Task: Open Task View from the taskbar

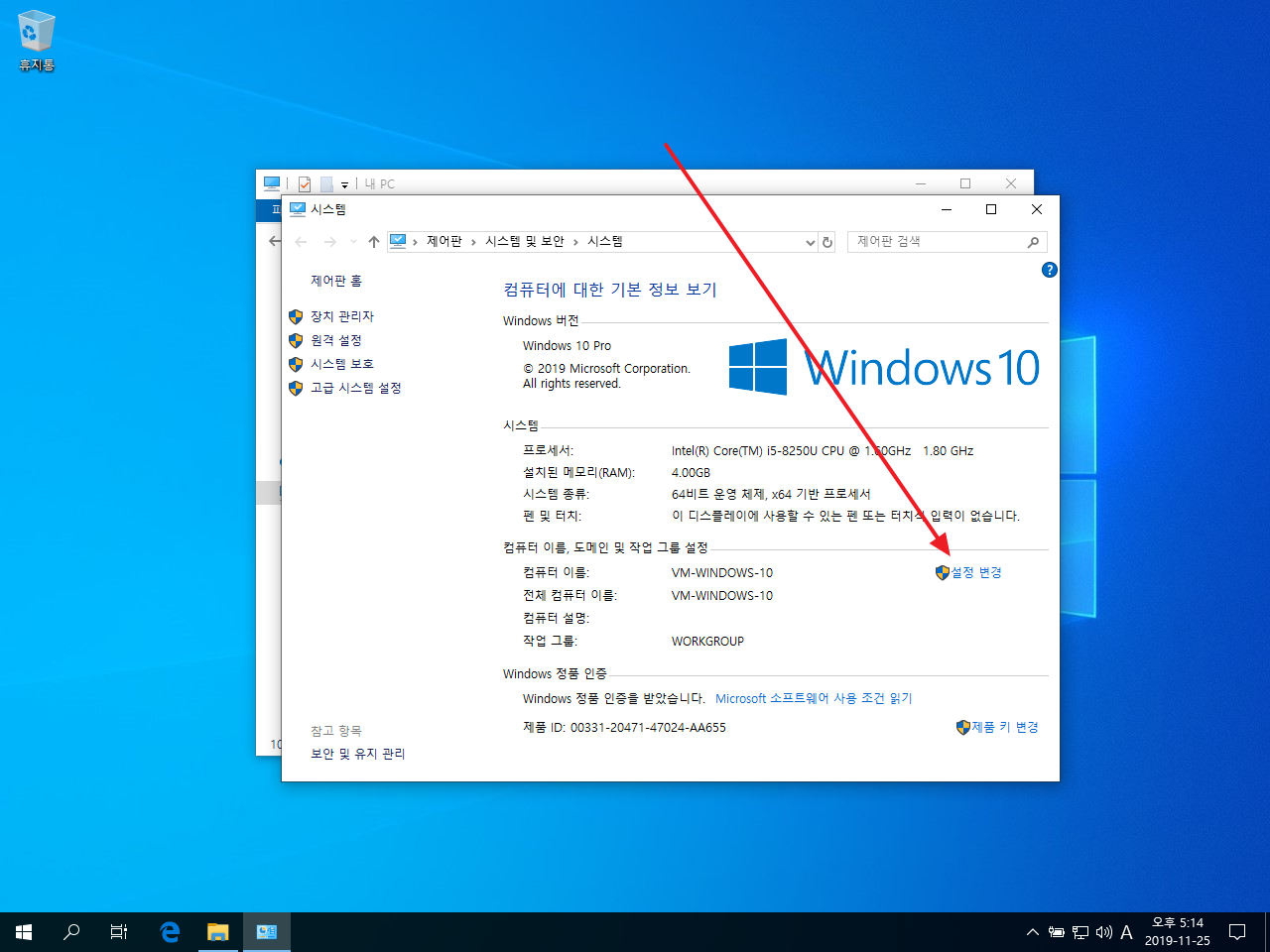Action: (118, 931)
